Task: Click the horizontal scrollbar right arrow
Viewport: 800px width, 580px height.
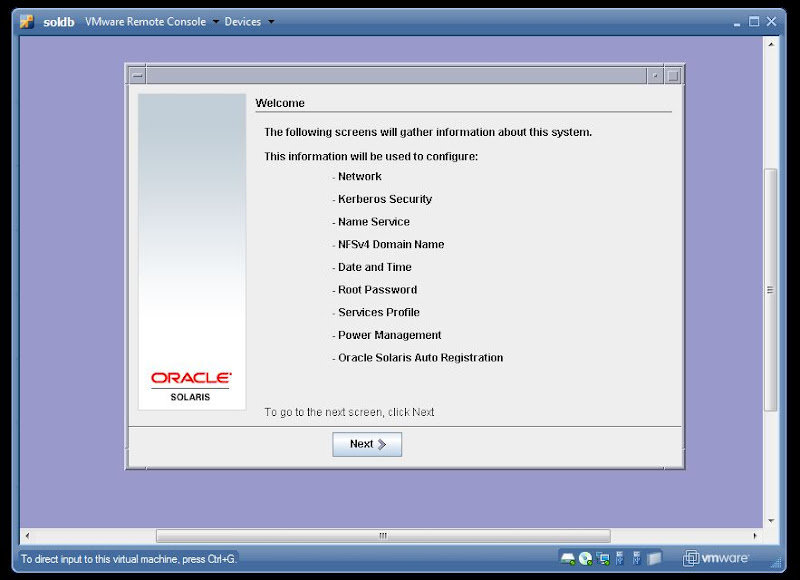Action: click(x=755, y=536)
